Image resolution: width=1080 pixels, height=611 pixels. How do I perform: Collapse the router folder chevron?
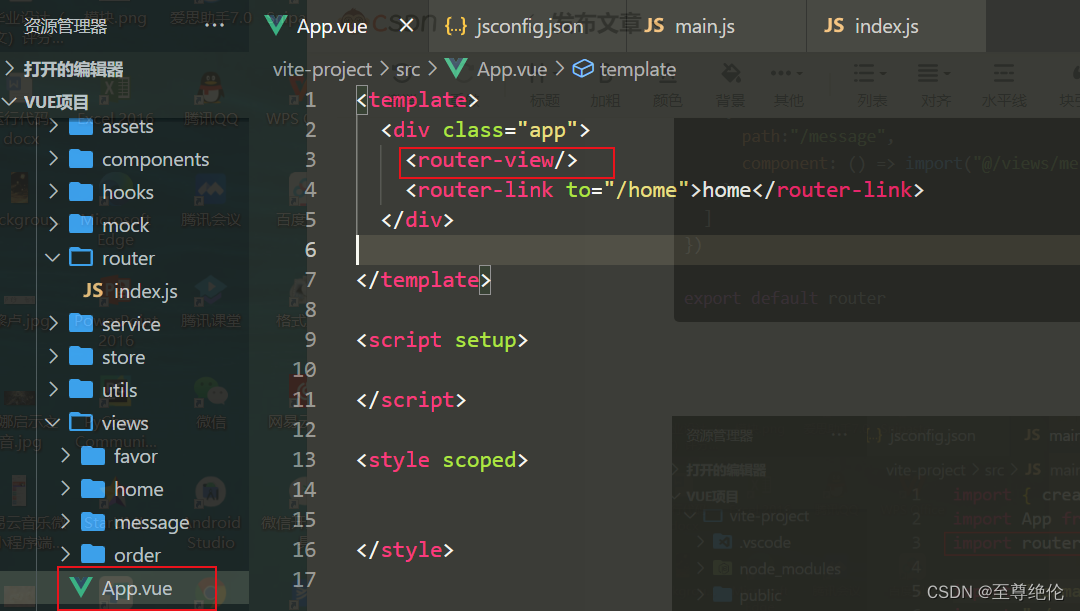(x=53, y=258)
